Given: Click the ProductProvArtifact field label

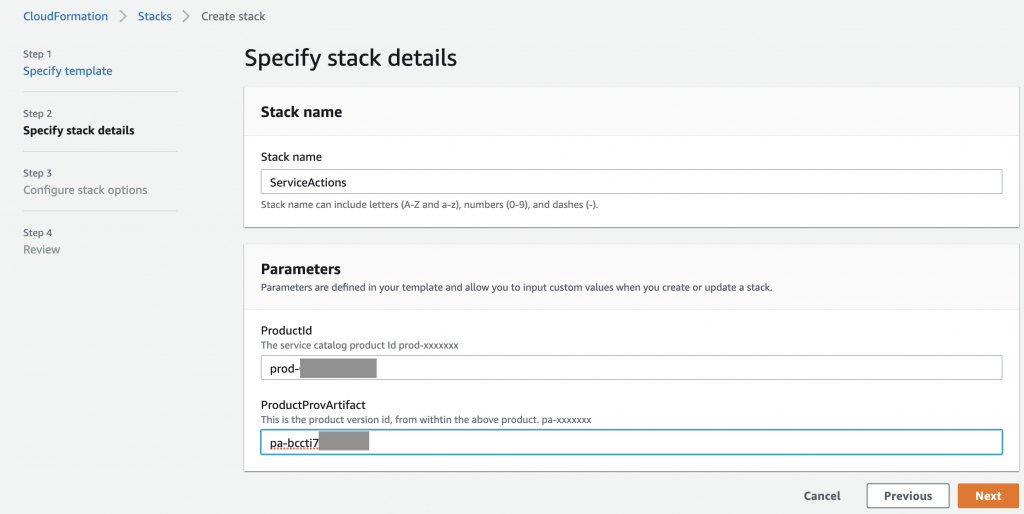Looking at the screenshot, I should 313,405.
